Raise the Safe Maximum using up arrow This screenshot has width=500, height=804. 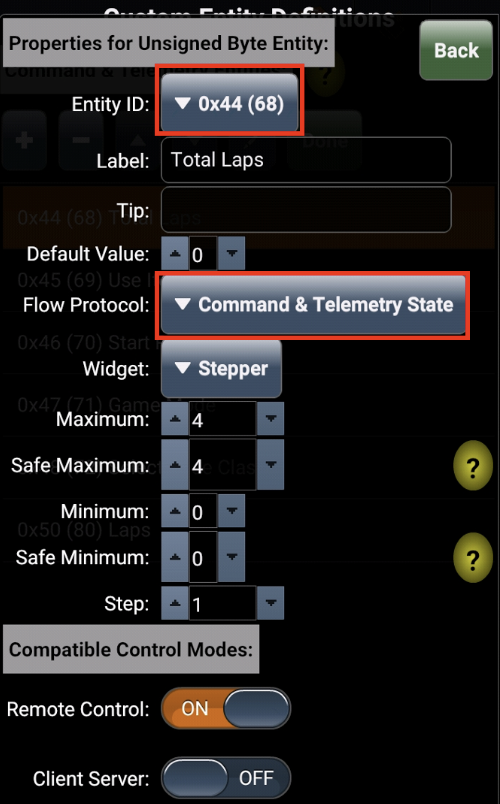[175, 465]
